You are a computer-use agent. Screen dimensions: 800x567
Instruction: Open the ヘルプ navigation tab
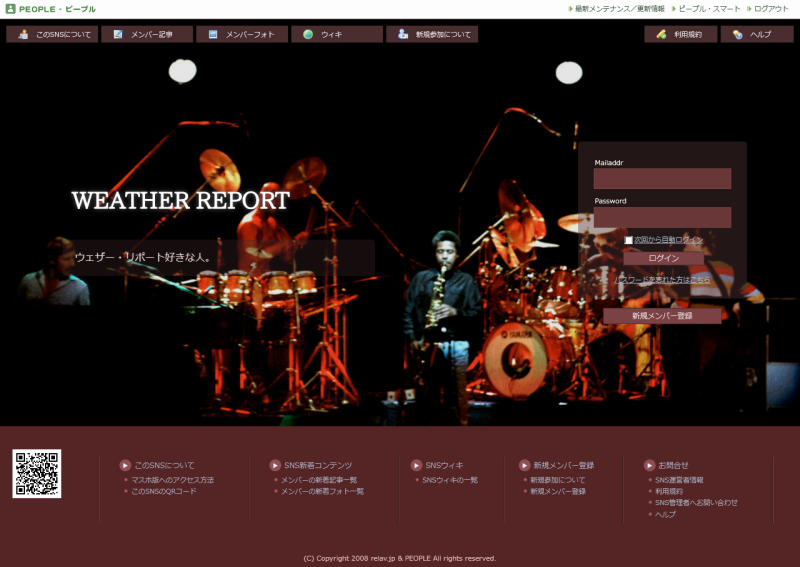coord(757,34)
